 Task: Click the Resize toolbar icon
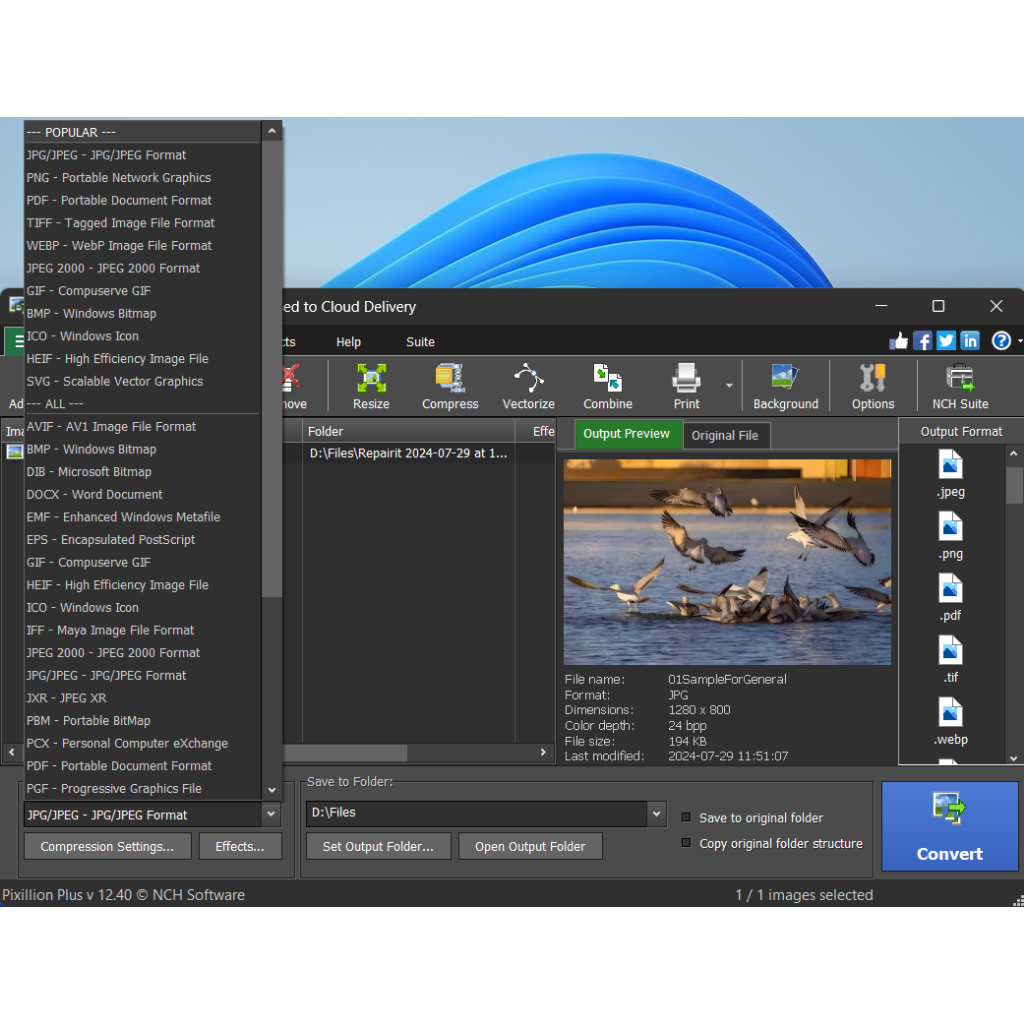(x=371, y=386)
